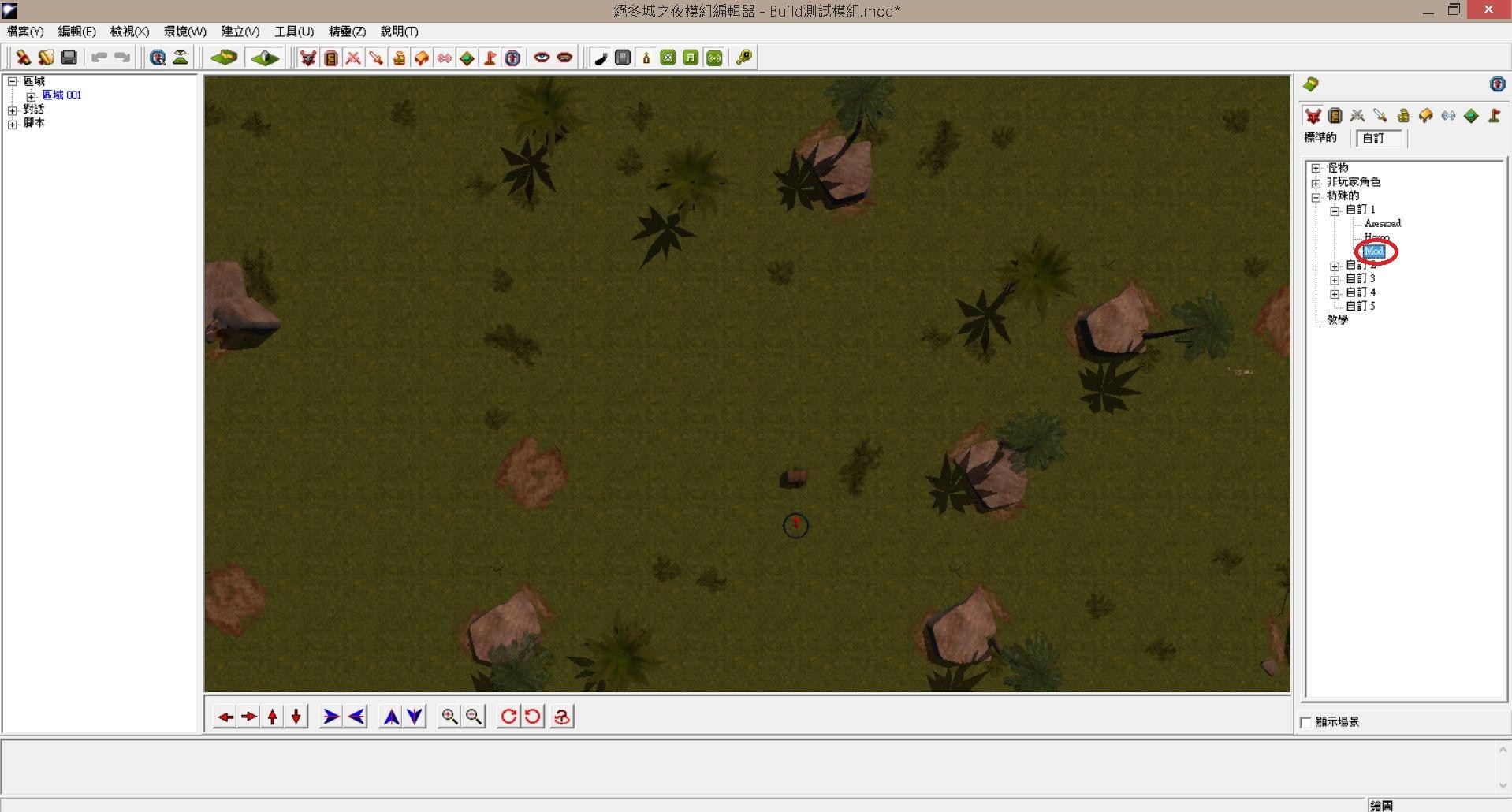Viewport: 1512px width, 812px height.
Task: Open the 編輯 menu
Action: (x=76, y=32)
